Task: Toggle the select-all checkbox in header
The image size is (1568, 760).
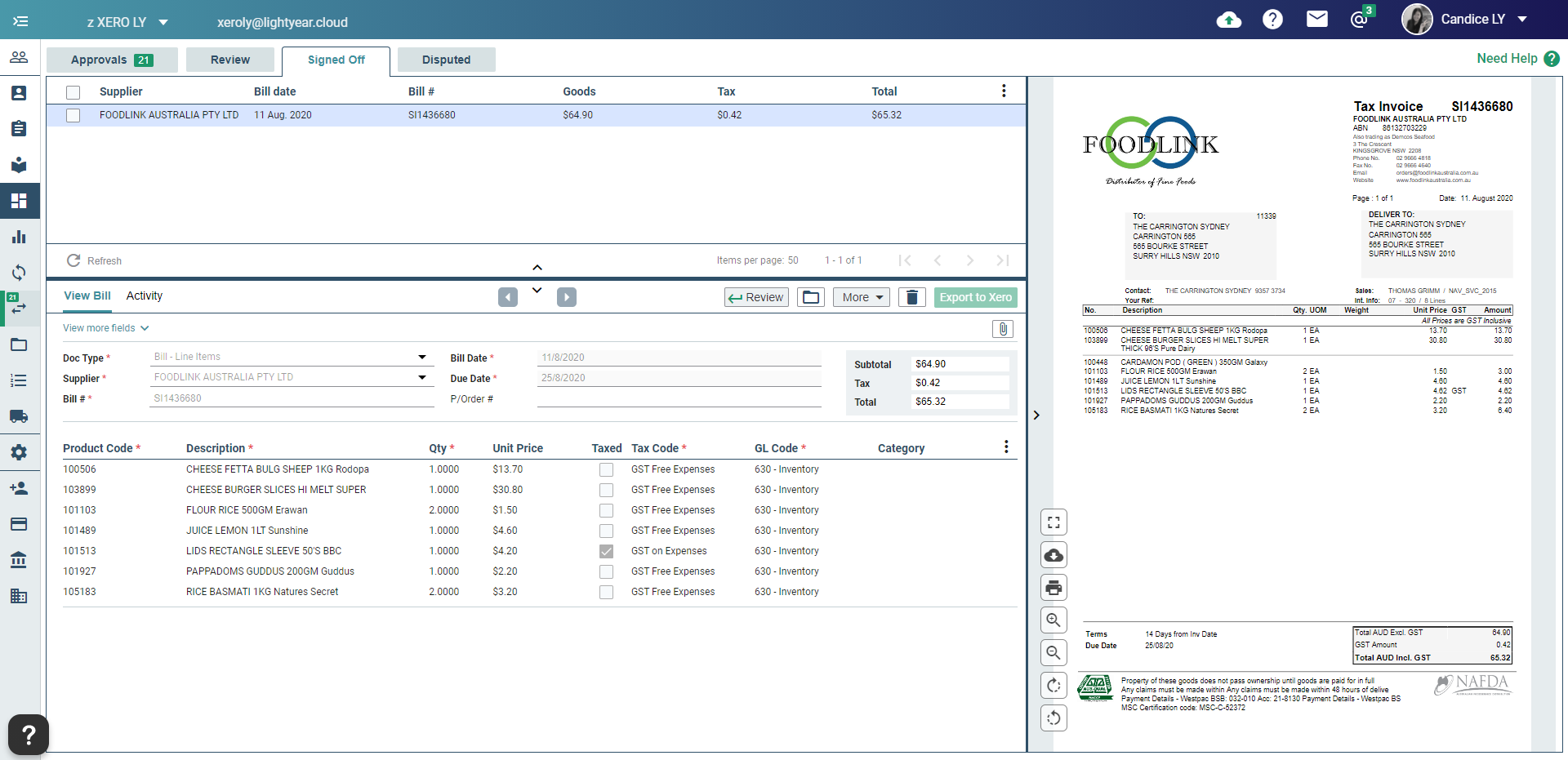Action: 73,92
